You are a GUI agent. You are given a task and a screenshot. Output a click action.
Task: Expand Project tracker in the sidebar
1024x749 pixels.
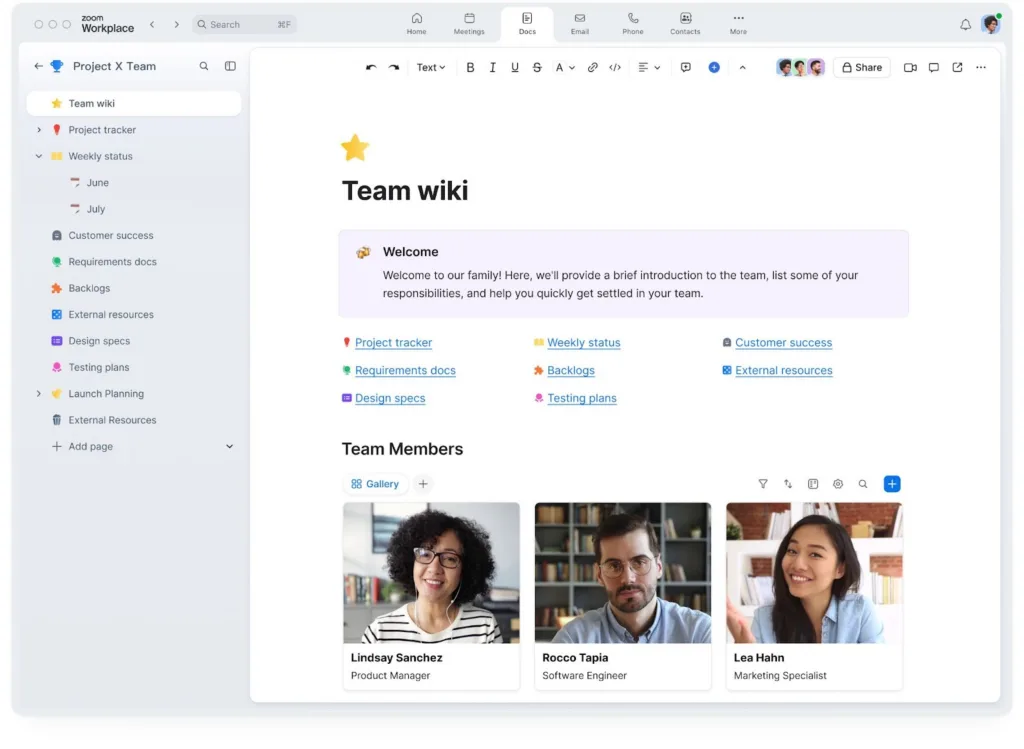pos(37,129)
